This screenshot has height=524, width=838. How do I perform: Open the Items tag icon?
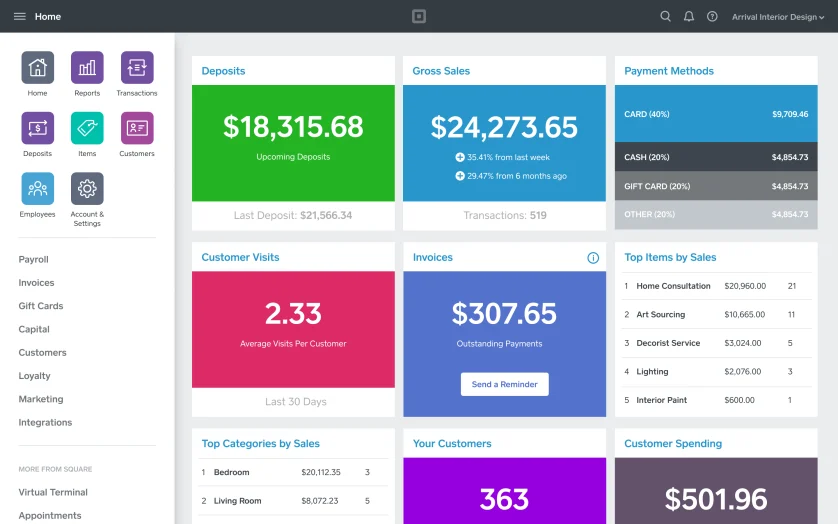tap(87, 128)
